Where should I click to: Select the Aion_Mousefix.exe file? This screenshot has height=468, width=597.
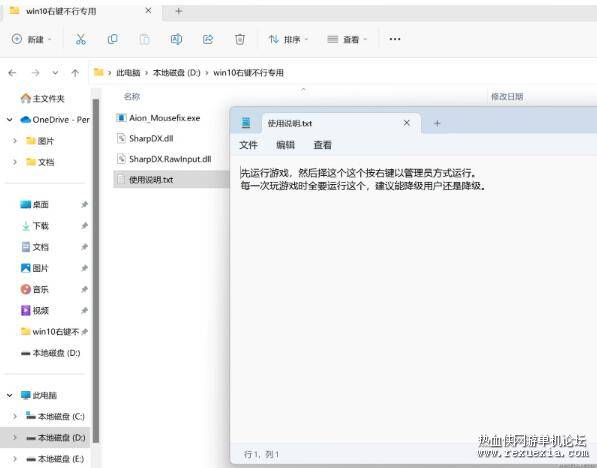tap(158, 118)
